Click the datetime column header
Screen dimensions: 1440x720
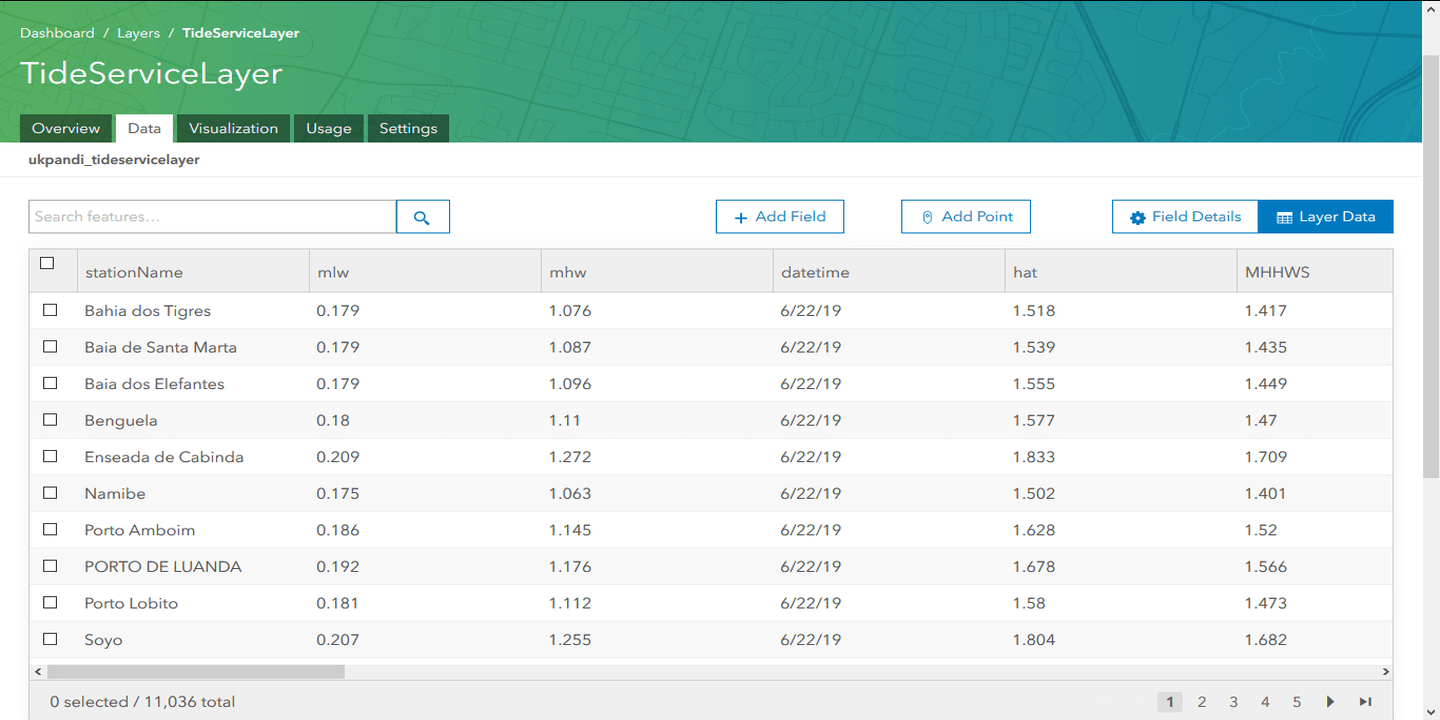click(887, 272)
